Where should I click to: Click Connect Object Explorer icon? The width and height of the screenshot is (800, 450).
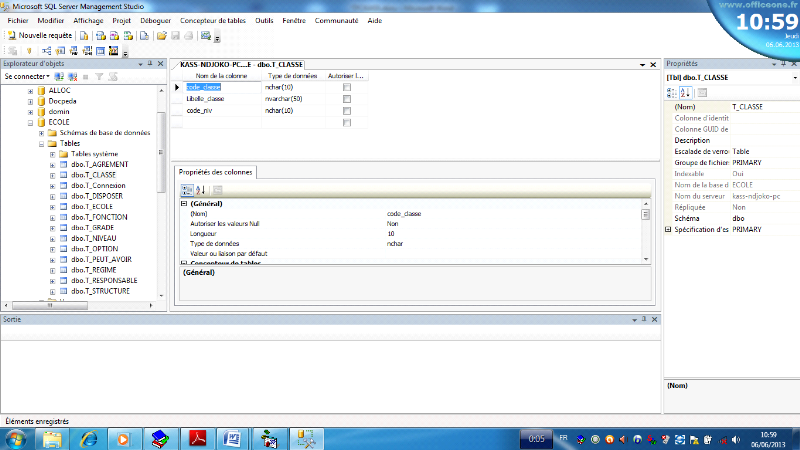(59, 77)
